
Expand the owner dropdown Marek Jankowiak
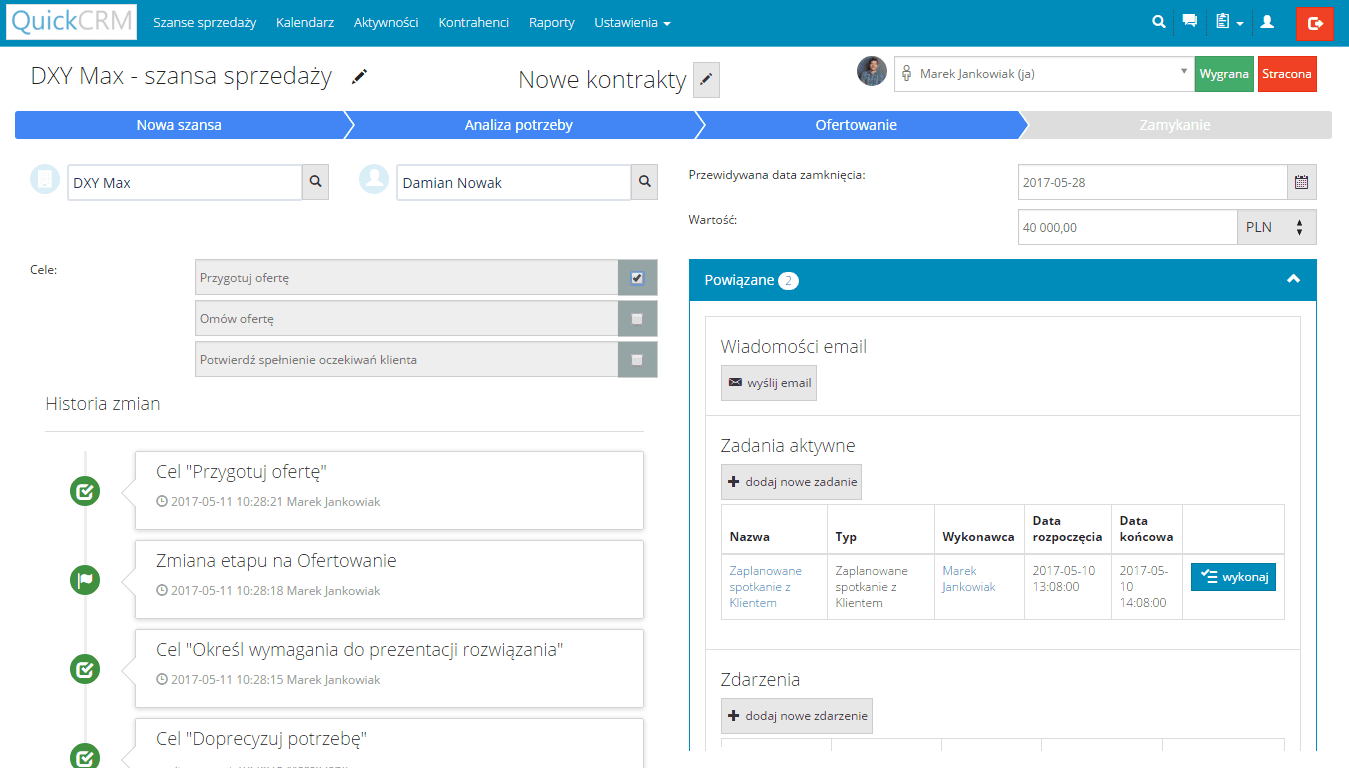tap(1043, 73)
